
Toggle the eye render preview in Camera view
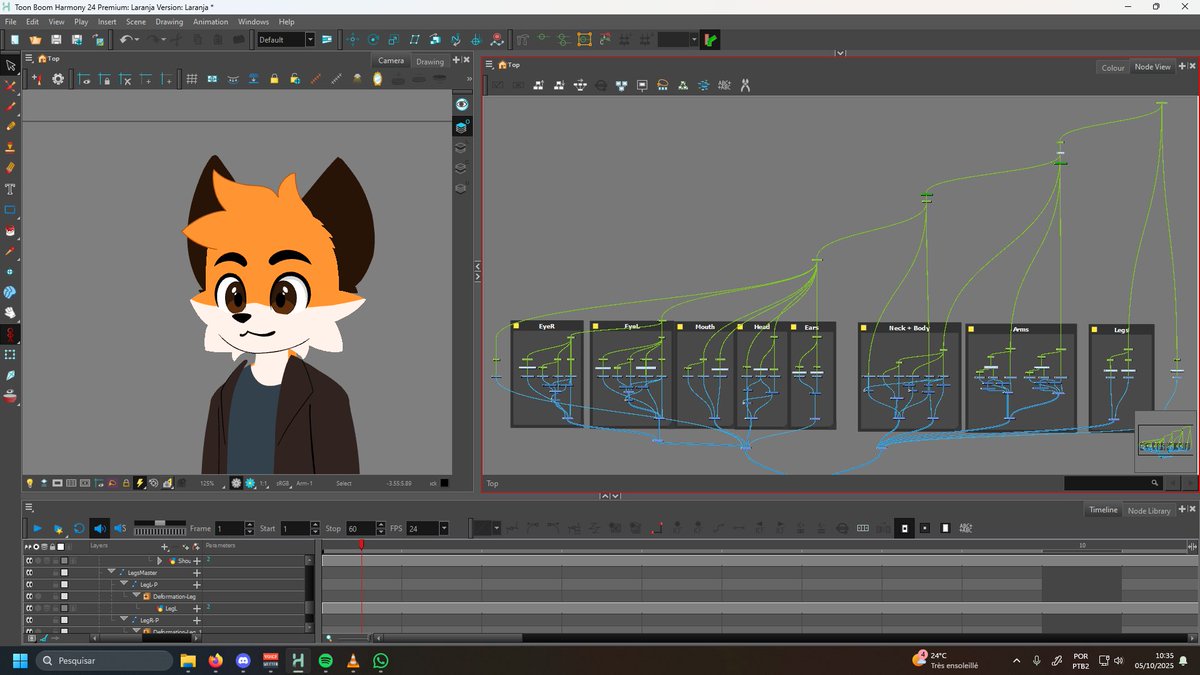[x=462, y=105]
